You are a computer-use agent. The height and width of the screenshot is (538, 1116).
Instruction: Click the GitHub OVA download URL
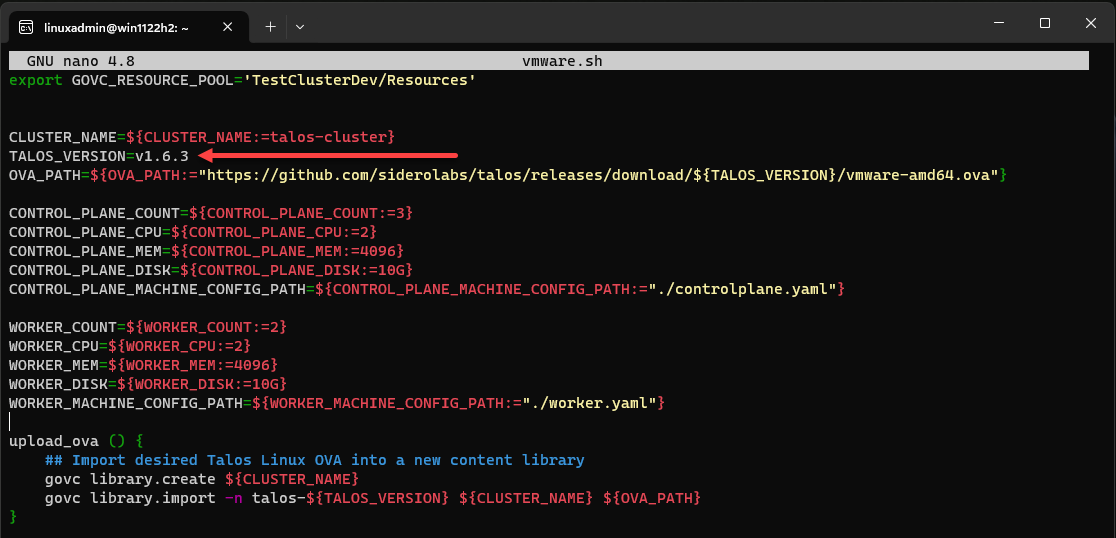598,175
